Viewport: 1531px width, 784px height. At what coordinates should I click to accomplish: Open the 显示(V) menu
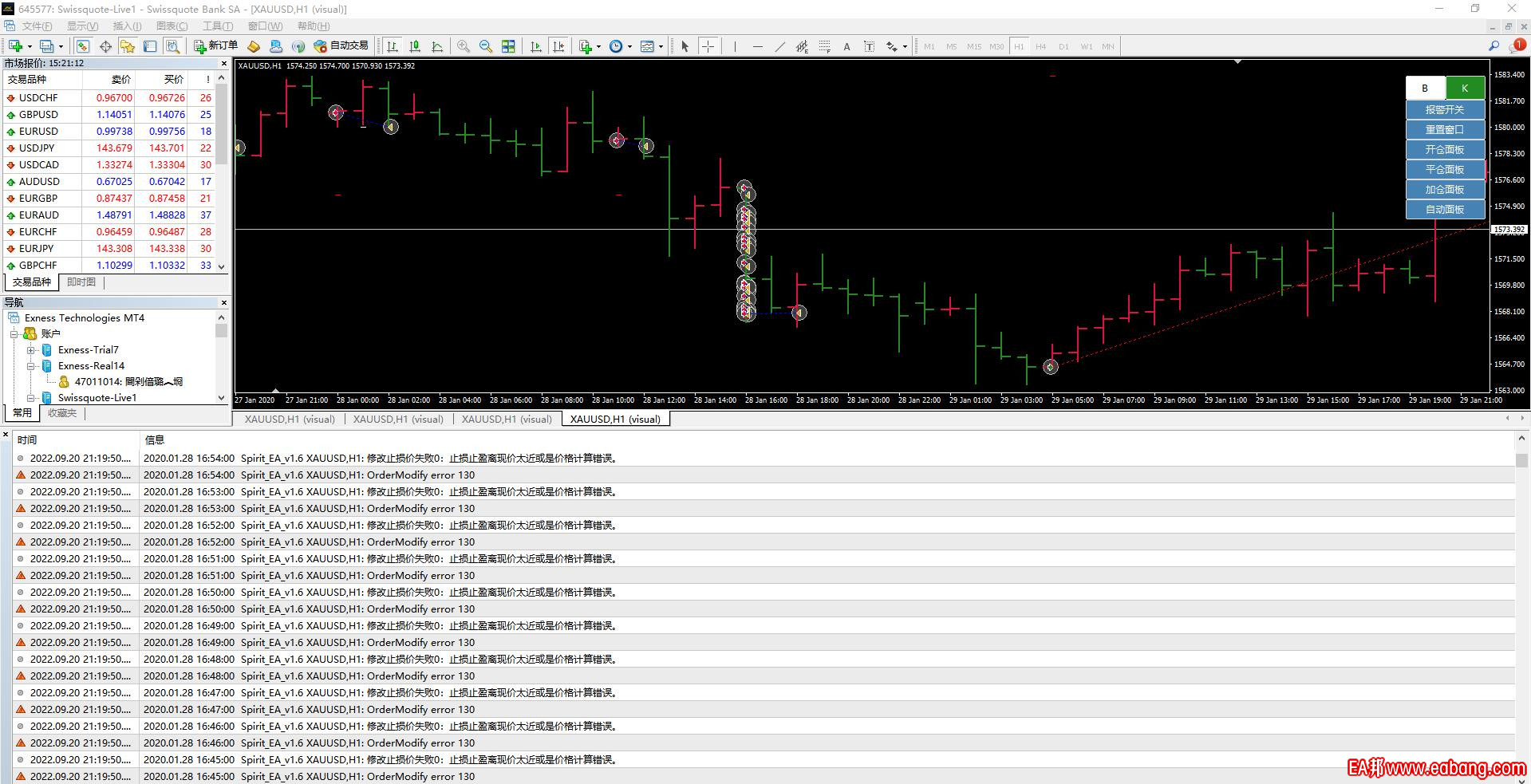(82, 26)
